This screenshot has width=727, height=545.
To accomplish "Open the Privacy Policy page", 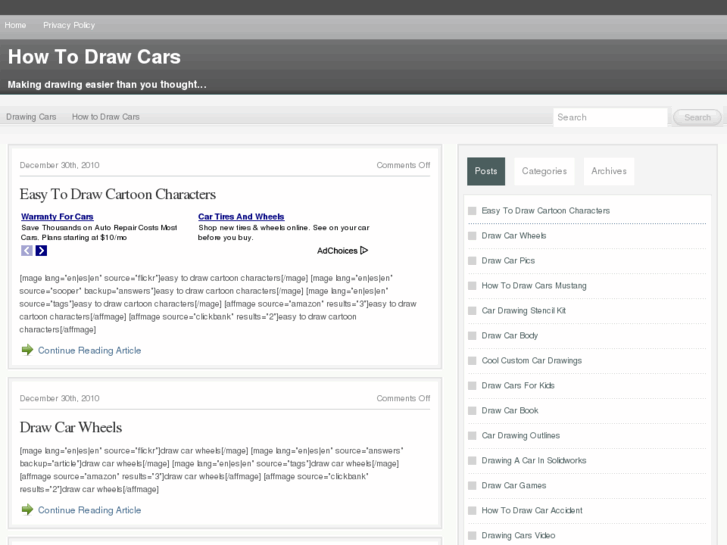I will point(69,25).
